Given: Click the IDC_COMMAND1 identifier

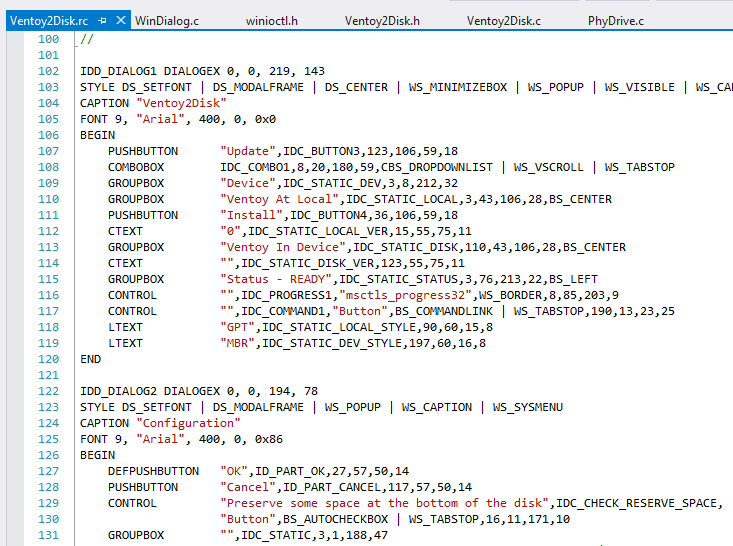Looking at the screenshot, I should pyautogui.click(x=283, y=311).
